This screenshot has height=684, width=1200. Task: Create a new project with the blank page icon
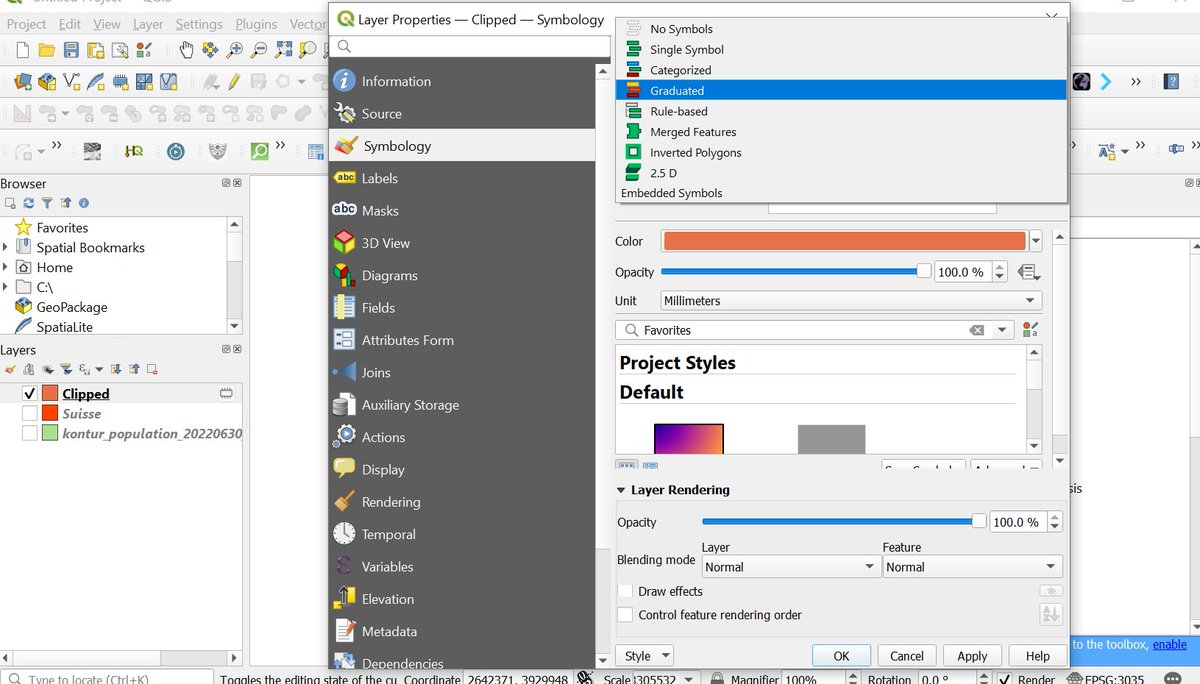[21, 50]
